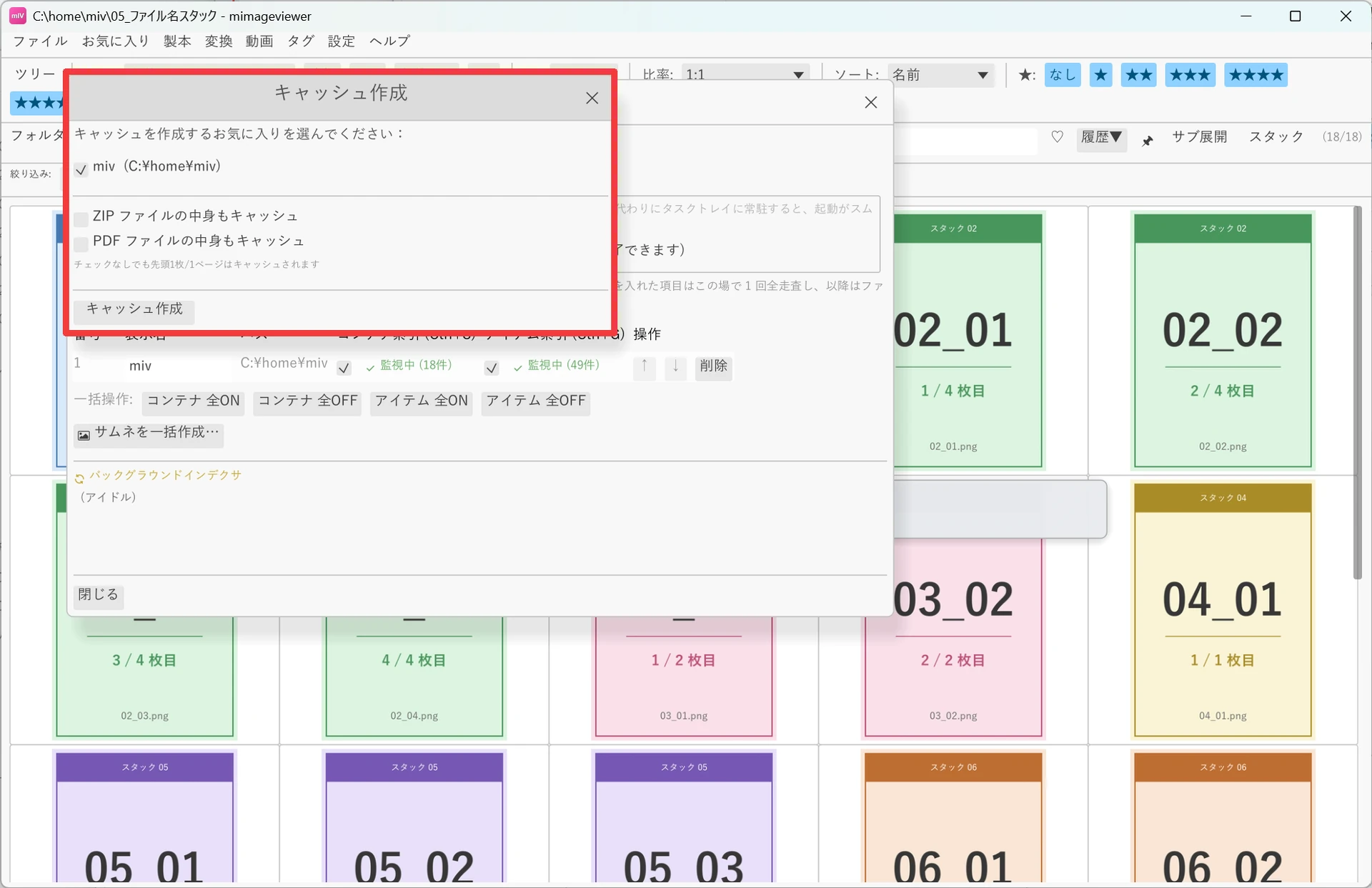Open the 比率 1:1 dropdown
The width and height of the screenshot is (1372, 888).
click(745, 75)
